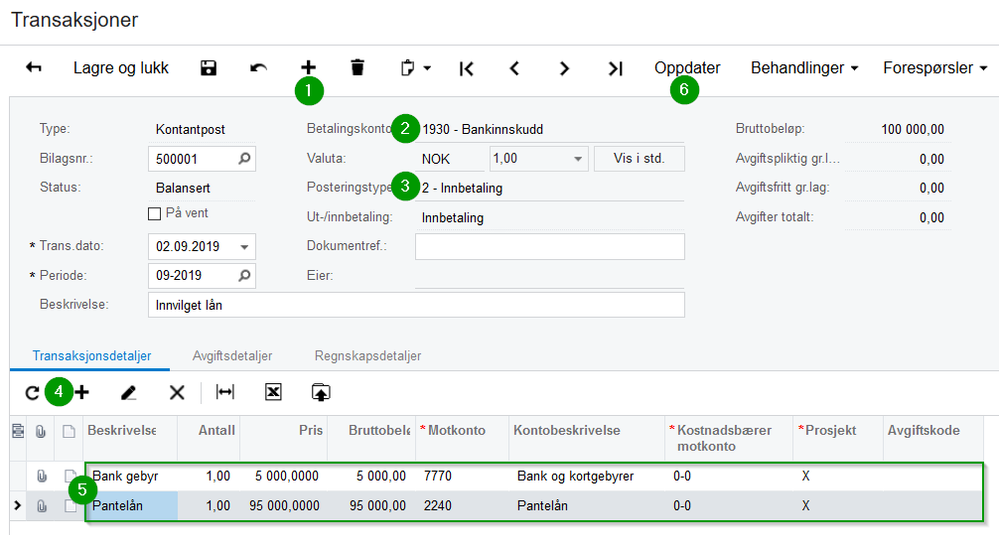The width and height of the screenshot is (999, 535).
Task: Go to the last record
Action: pos(615,68)
